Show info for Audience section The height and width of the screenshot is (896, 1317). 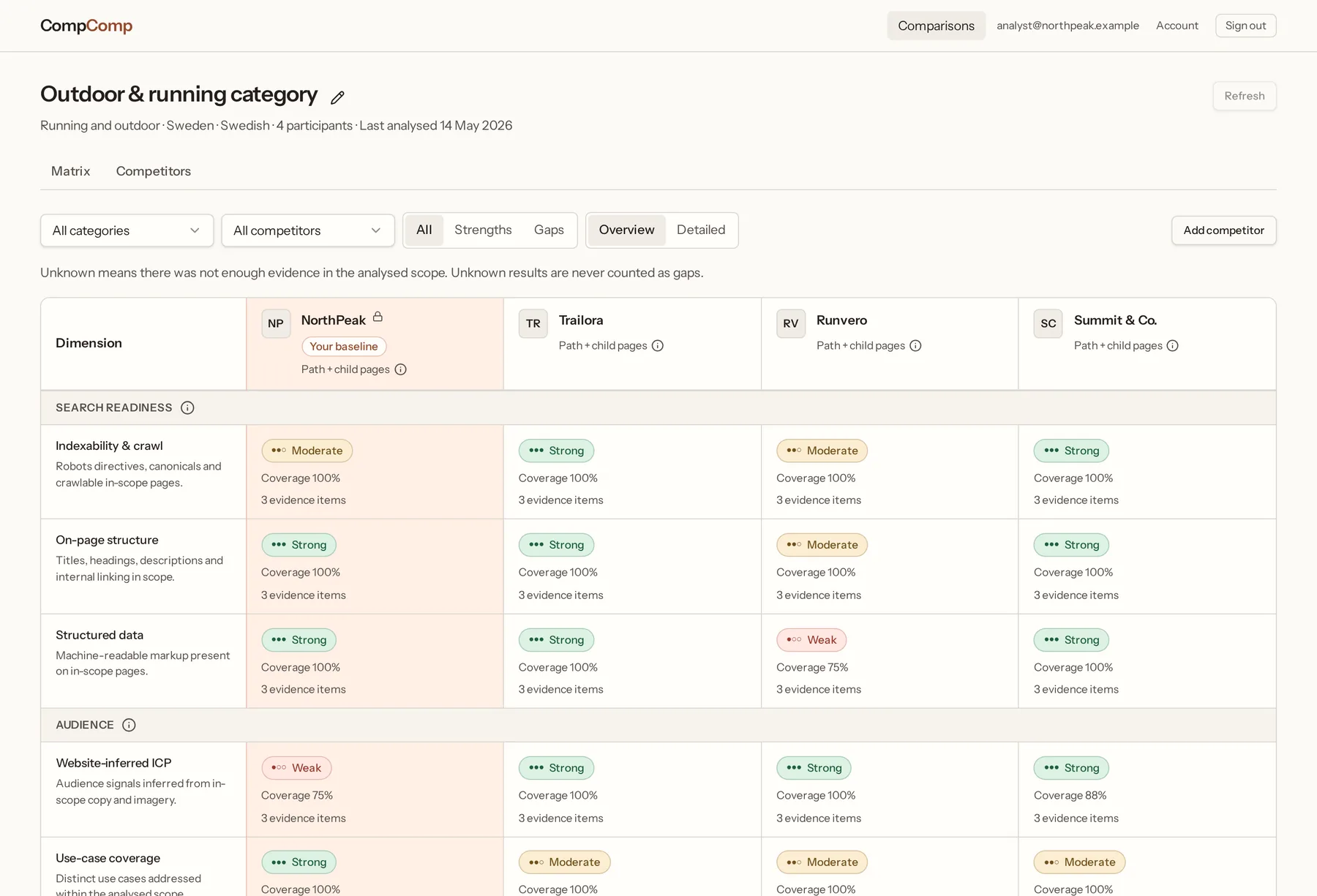point(129,725)
